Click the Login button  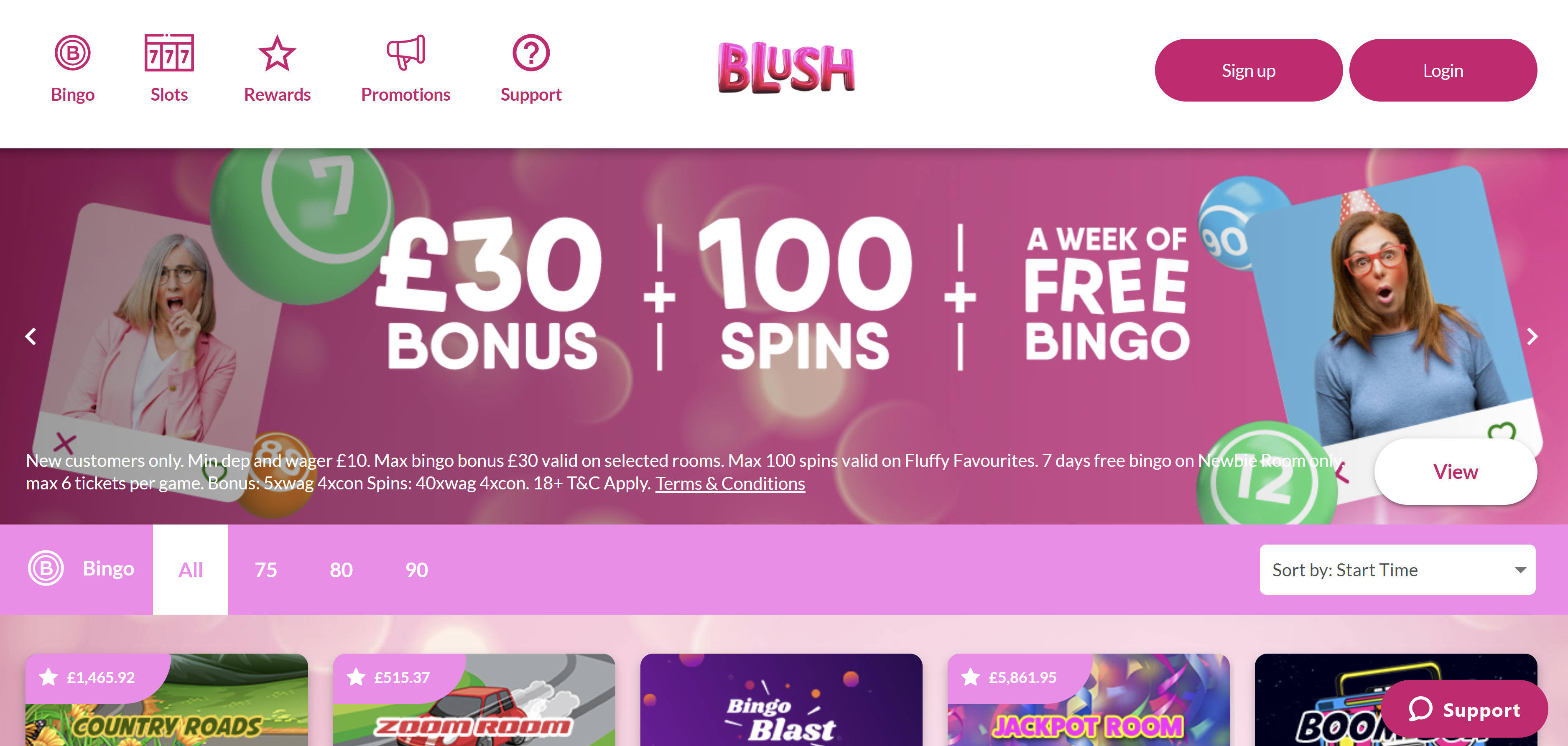click(1443, 71)
